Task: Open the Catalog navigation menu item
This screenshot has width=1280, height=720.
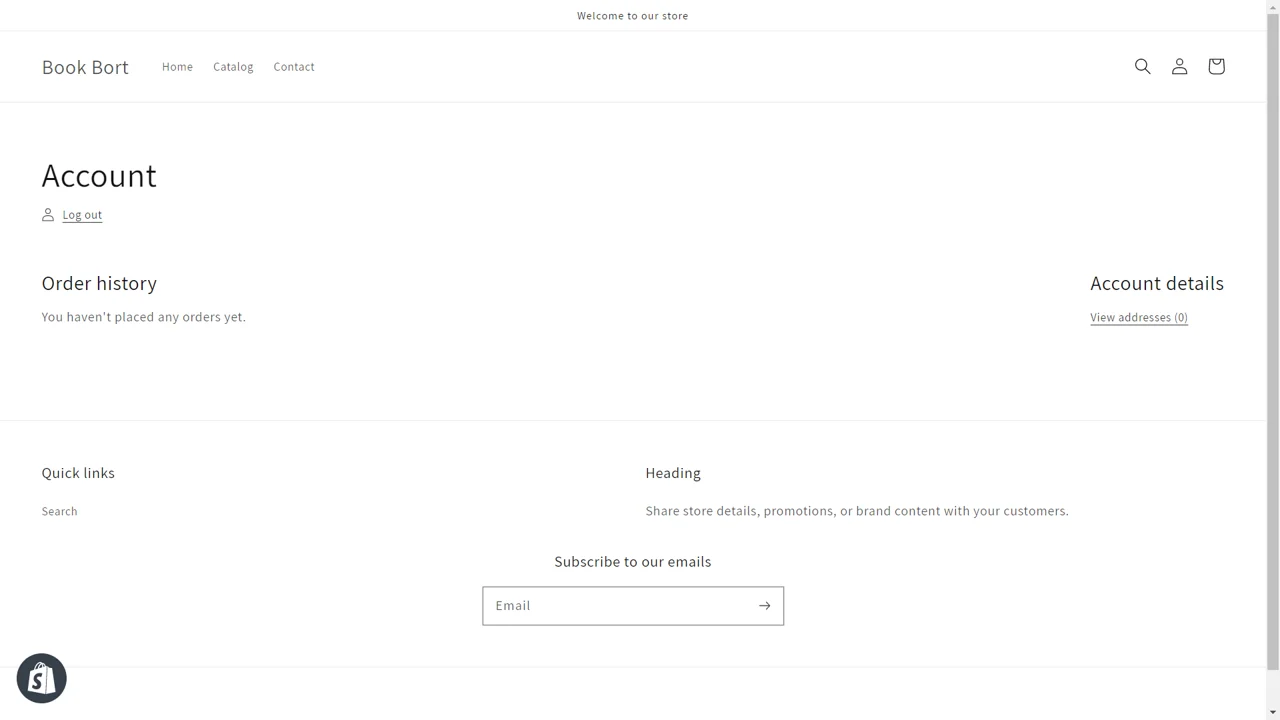Action: coord(232,66)
